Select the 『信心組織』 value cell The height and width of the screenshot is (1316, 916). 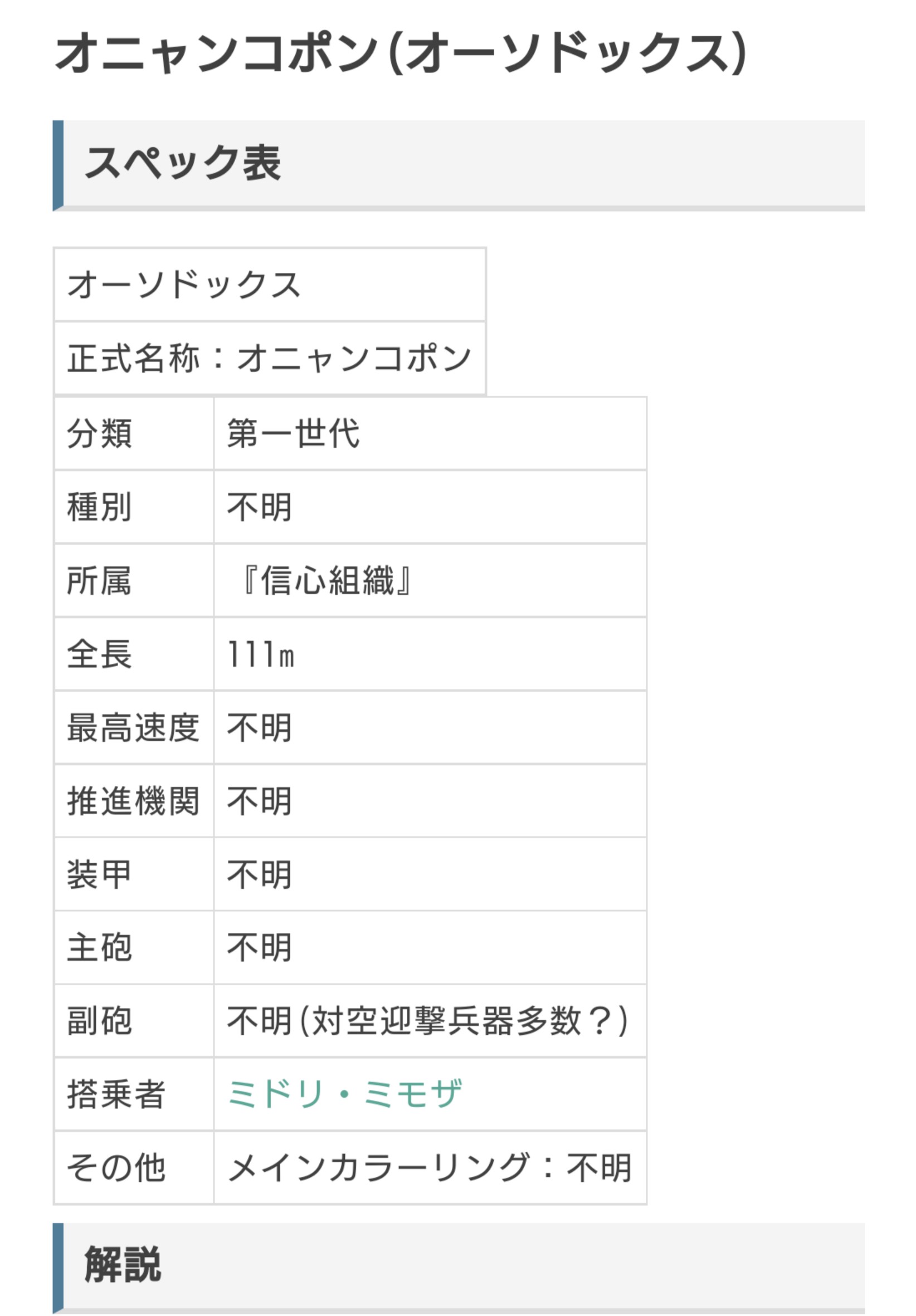pyautogui.click(x=430, y=581)
